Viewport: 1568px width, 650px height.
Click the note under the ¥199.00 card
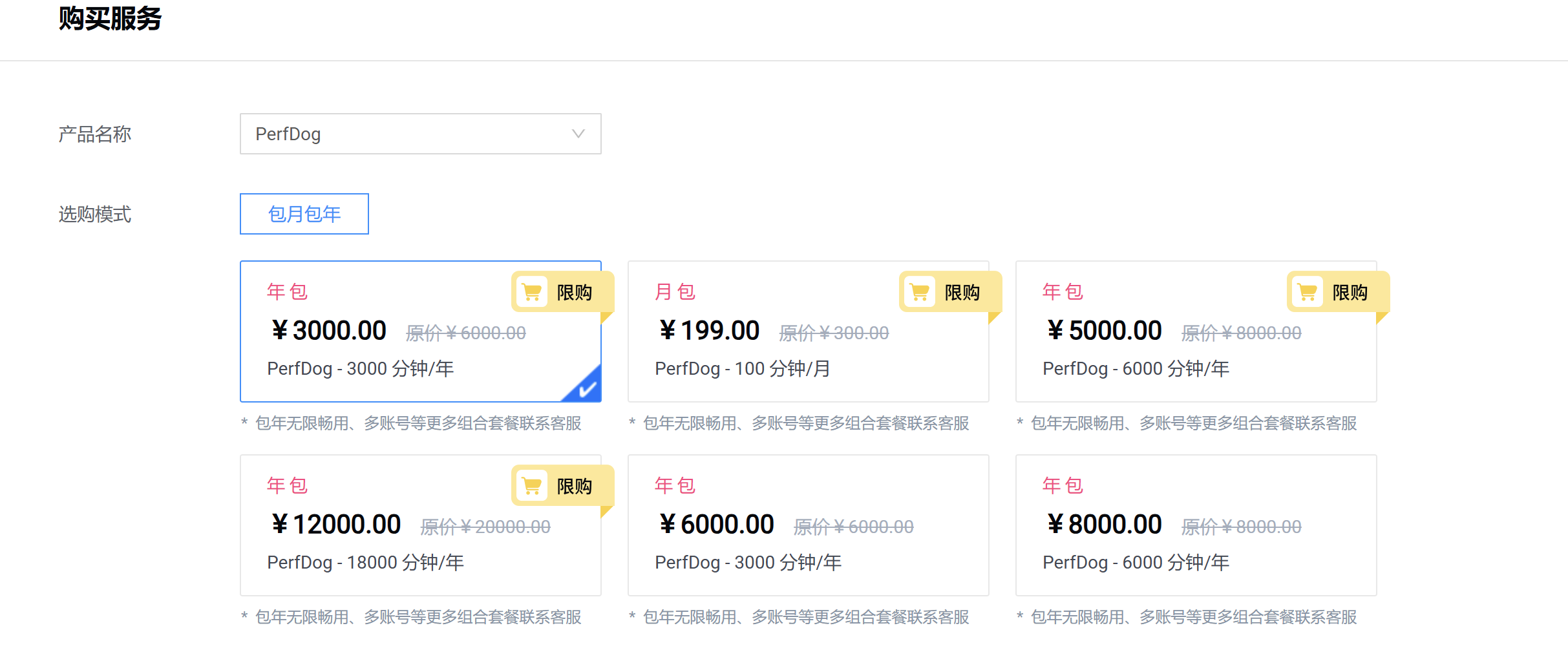pyautogui.click(x=799, y=423)
